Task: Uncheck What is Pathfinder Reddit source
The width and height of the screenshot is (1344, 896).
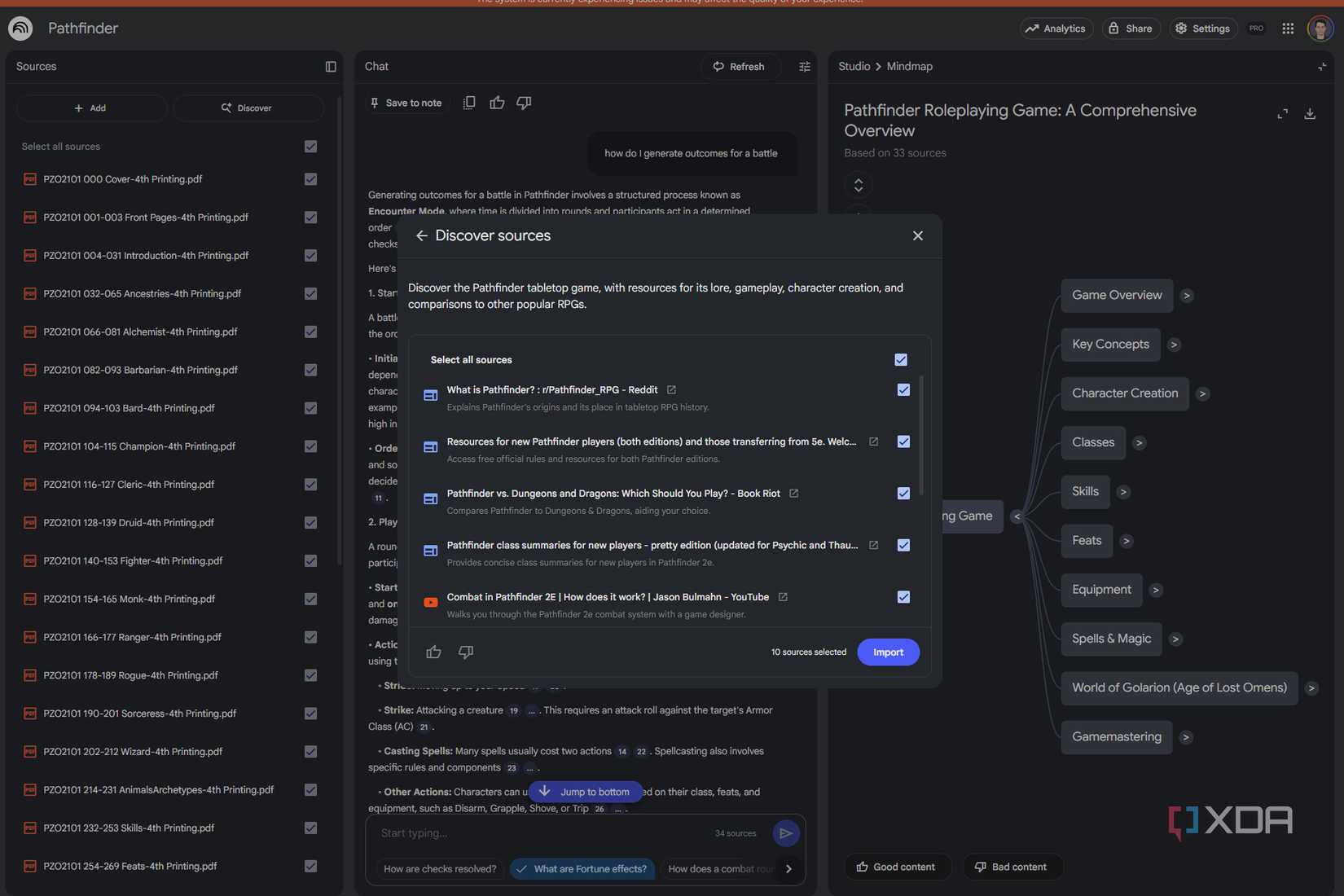Action: coord(903,389)
